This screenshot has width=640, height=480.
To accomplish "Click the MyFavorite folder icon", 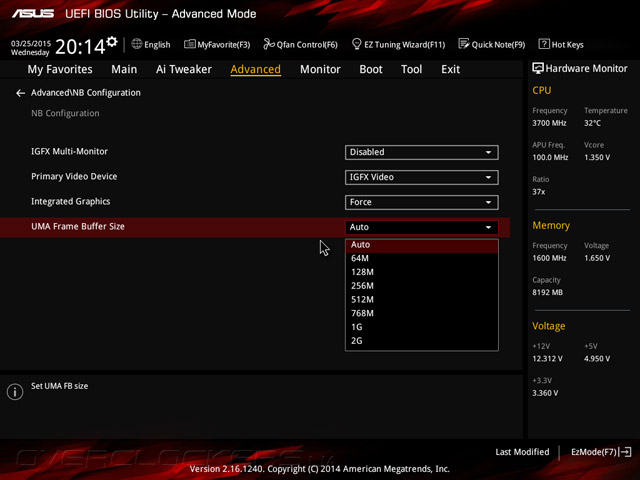I will click(189, 44).
